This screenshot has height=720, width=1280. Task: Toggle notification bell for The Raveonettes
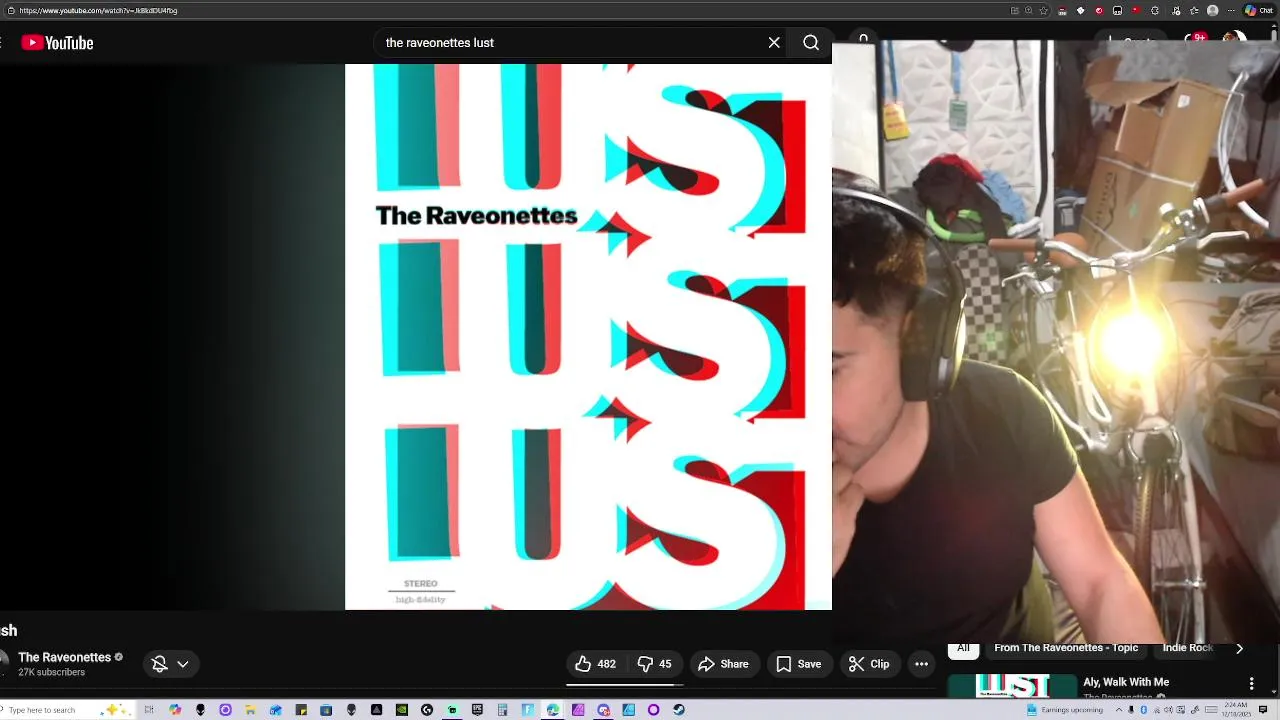pyautogui.click(x=159, y=664)
